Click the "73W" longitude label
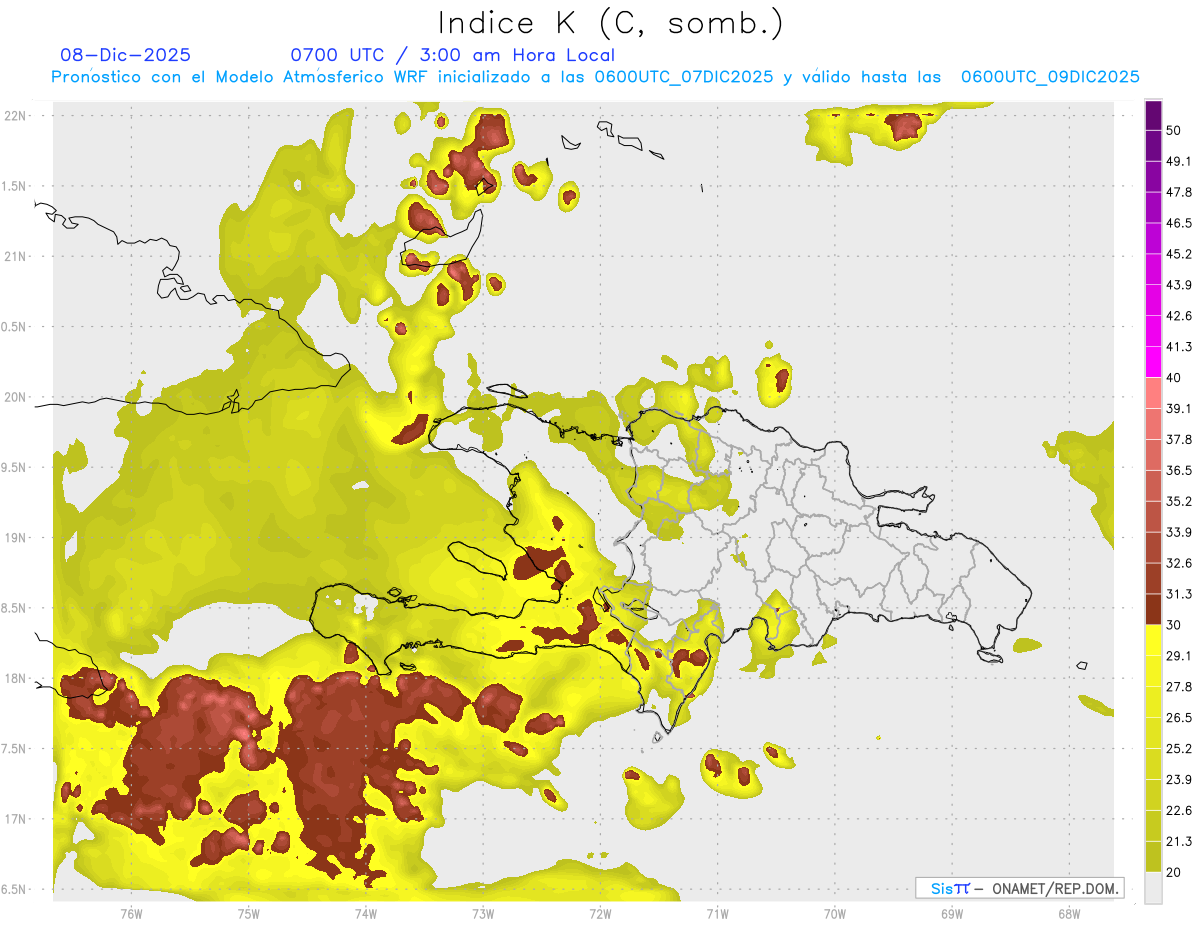Viewport: 1200px width, 927px height. click(483, 914)
